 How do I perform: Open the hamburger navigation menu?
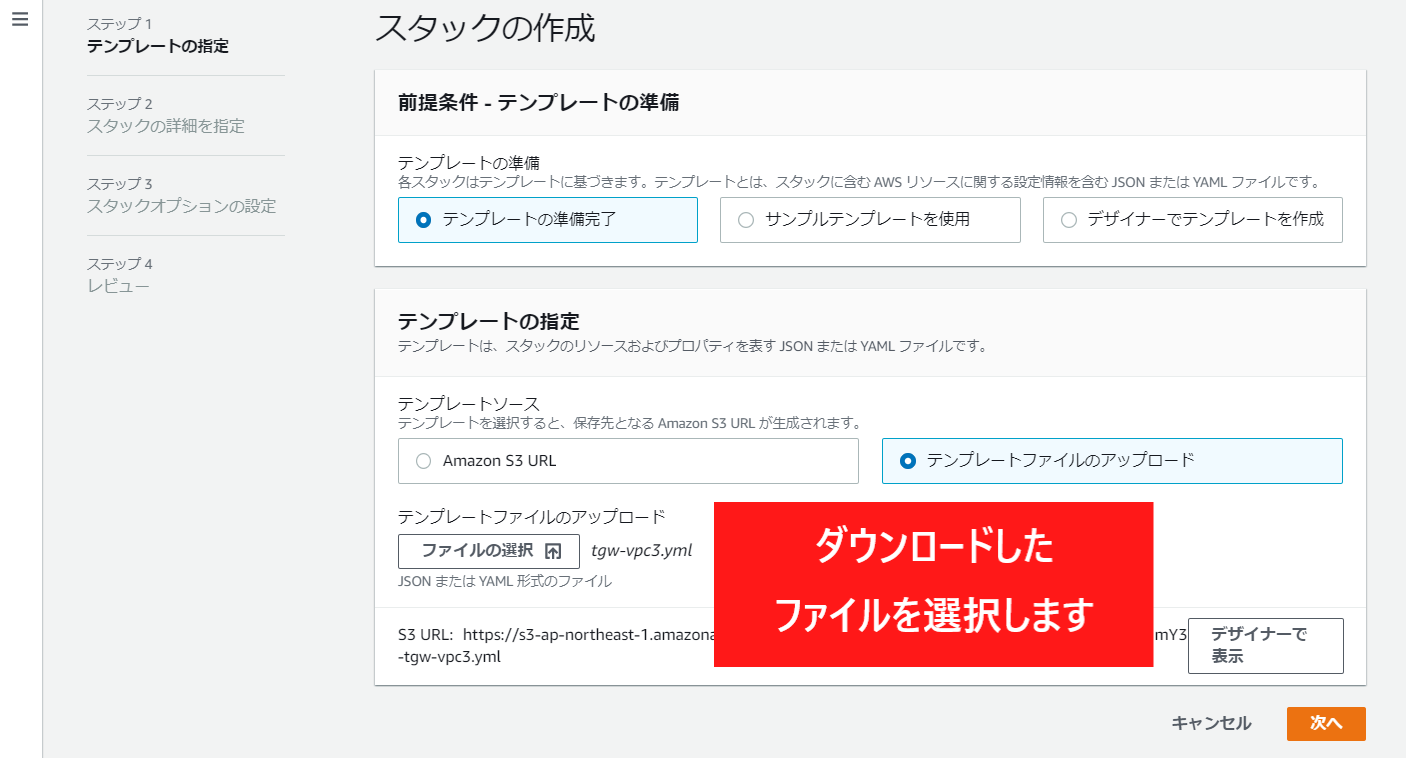pyautogui.click(x=20, y=20)
